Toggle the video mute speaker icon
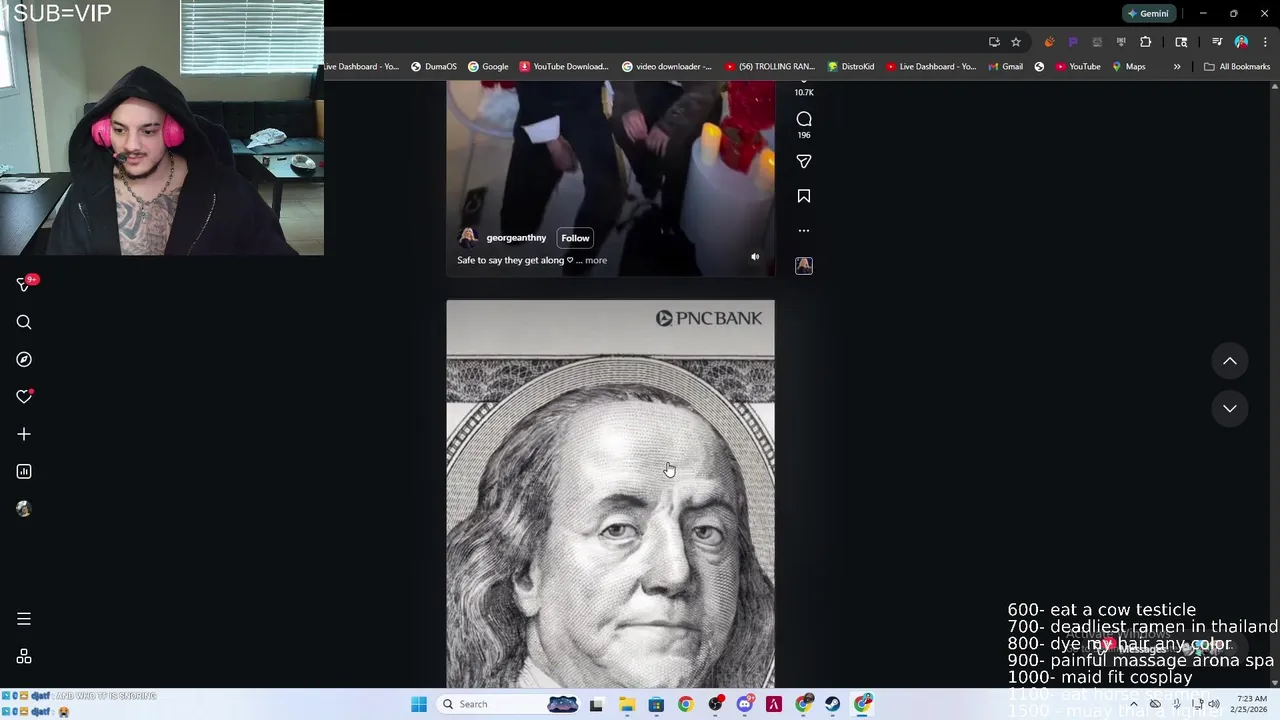 click(755, 257)
